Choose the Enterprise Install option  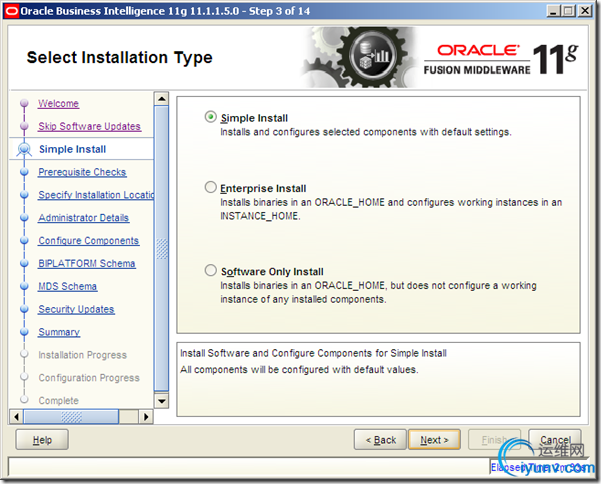pyautogui.click(x=210, y=187)
